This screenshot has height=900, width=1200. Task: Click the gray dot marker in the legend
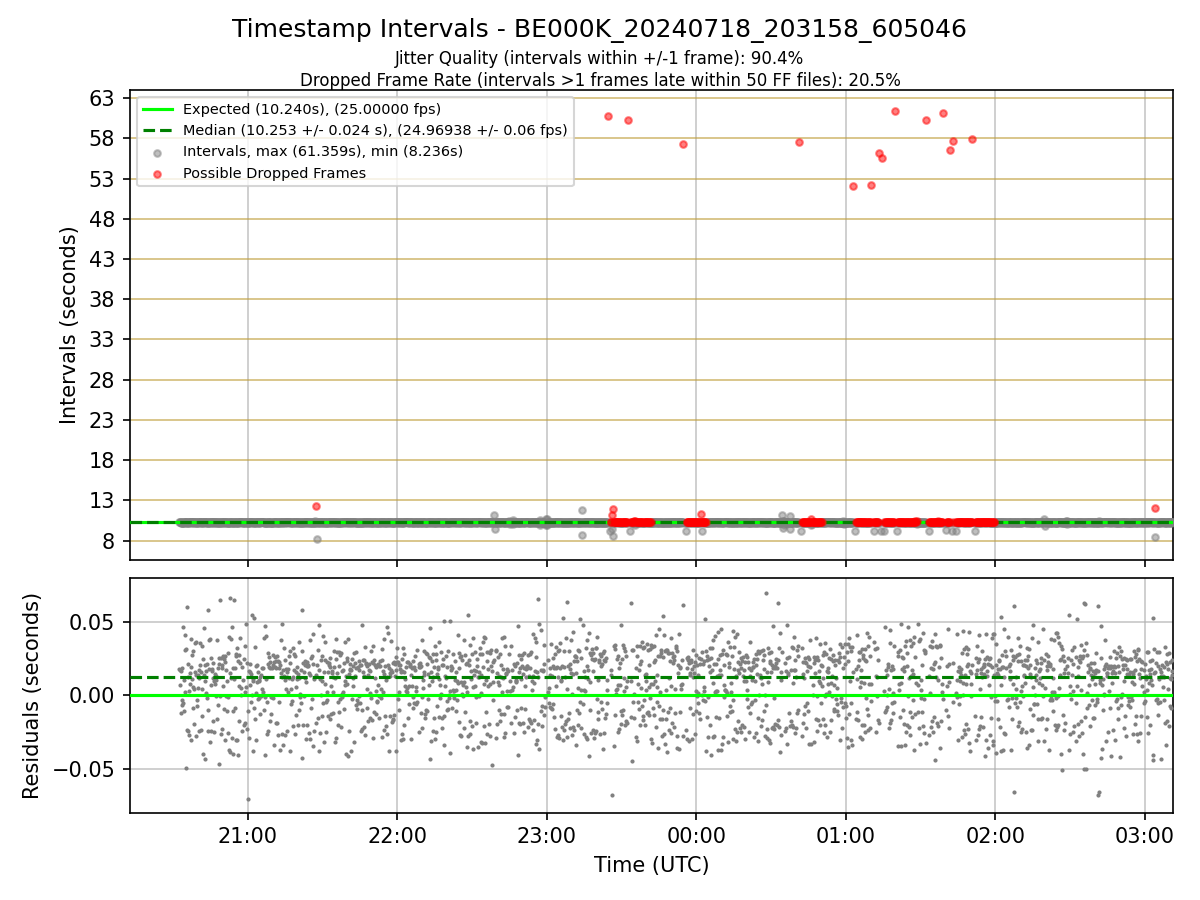(x=158, y=152)
